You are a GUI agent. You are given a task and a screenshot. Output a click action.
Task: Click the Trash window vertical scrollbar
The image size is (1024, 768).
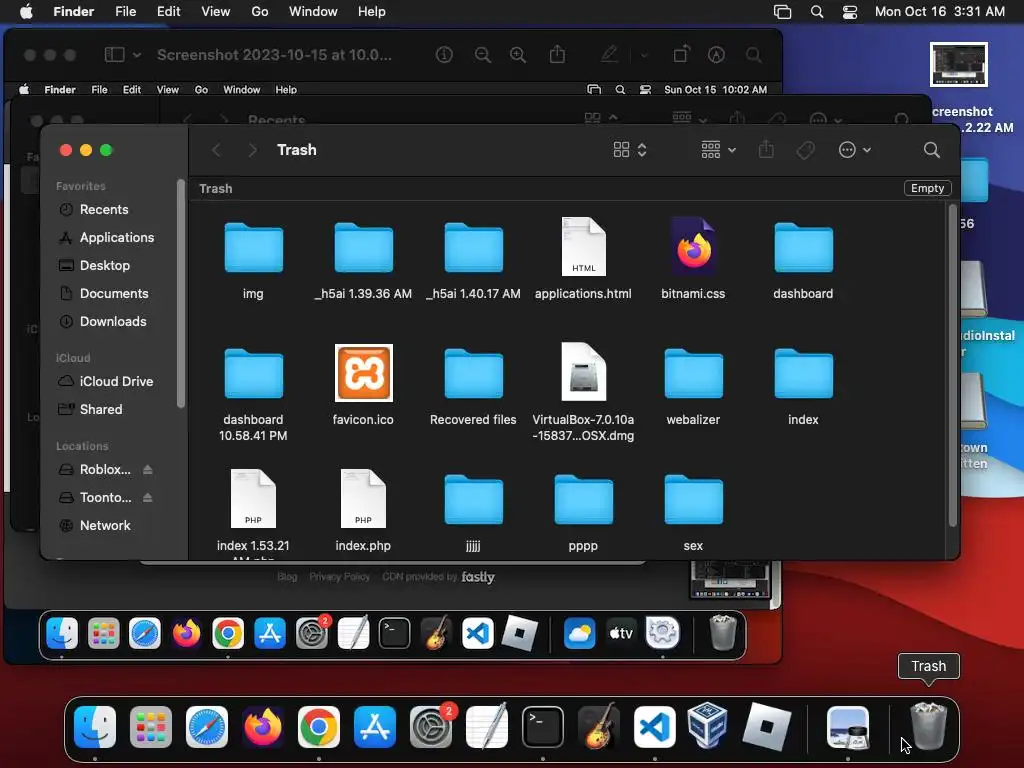tap(953, 366)
